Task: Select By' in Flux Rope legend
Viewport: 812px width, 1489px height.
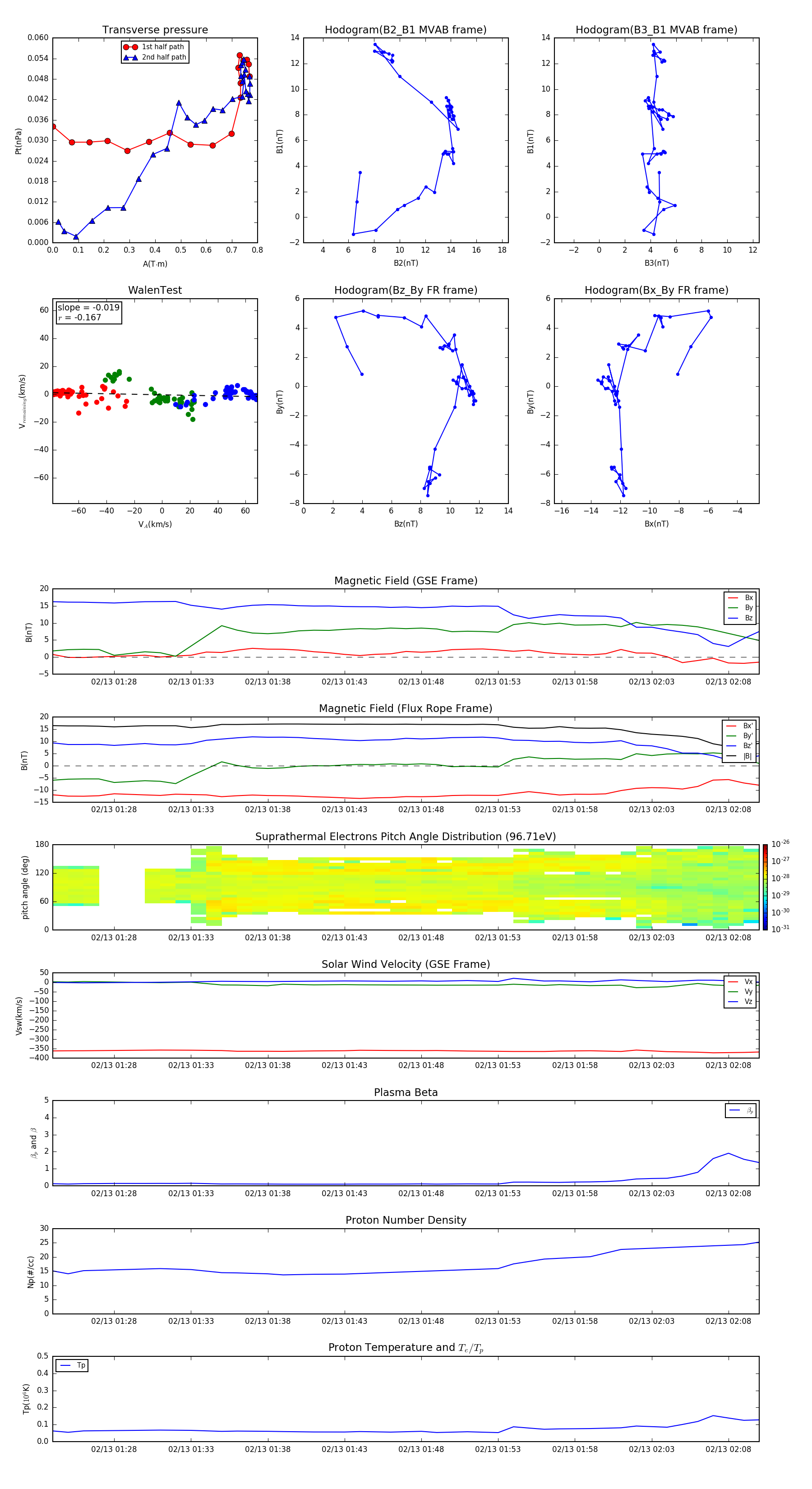Action: point(740,736)
